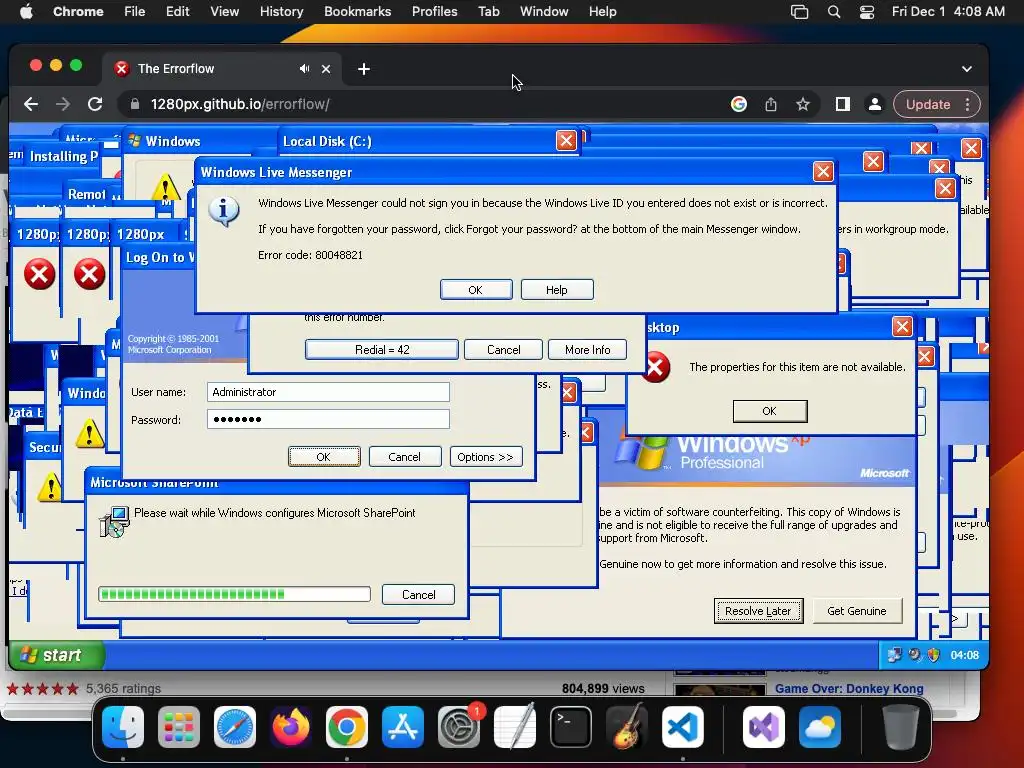The image size is (1024, 768).
Task: Open the Apple menu
Action: (x=26, y=12)
